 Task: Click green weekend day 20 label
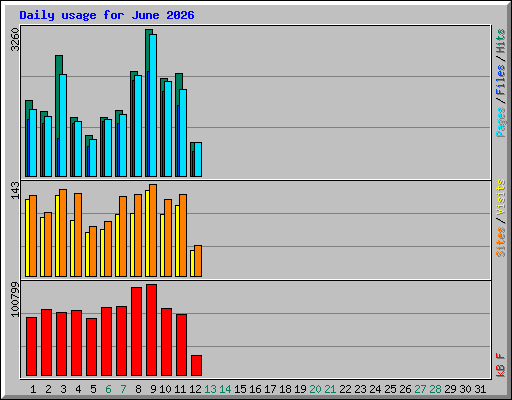coord(315,389)
